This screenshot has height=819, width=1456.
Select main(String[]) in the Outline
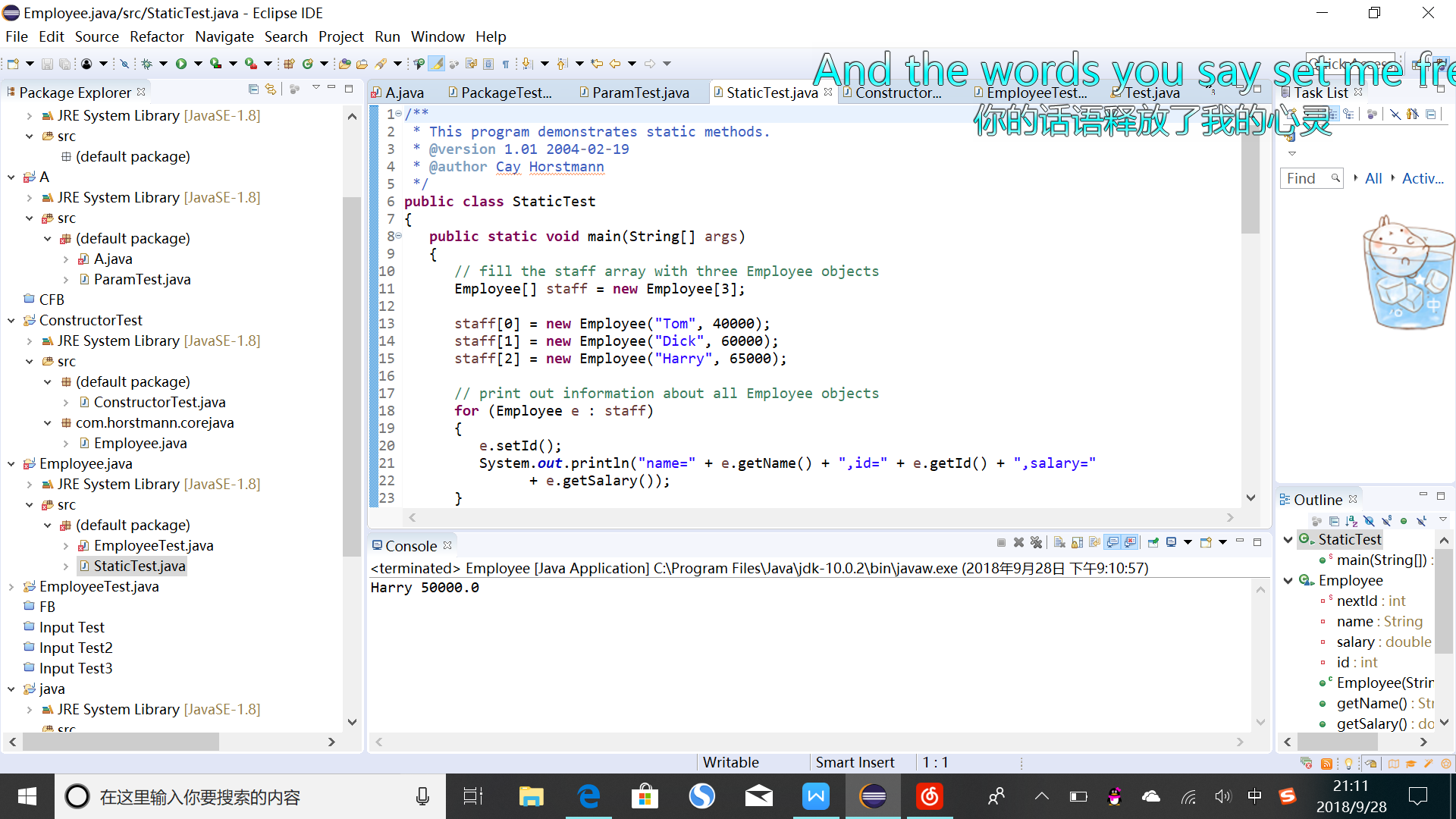click(x=1381, y=560)
